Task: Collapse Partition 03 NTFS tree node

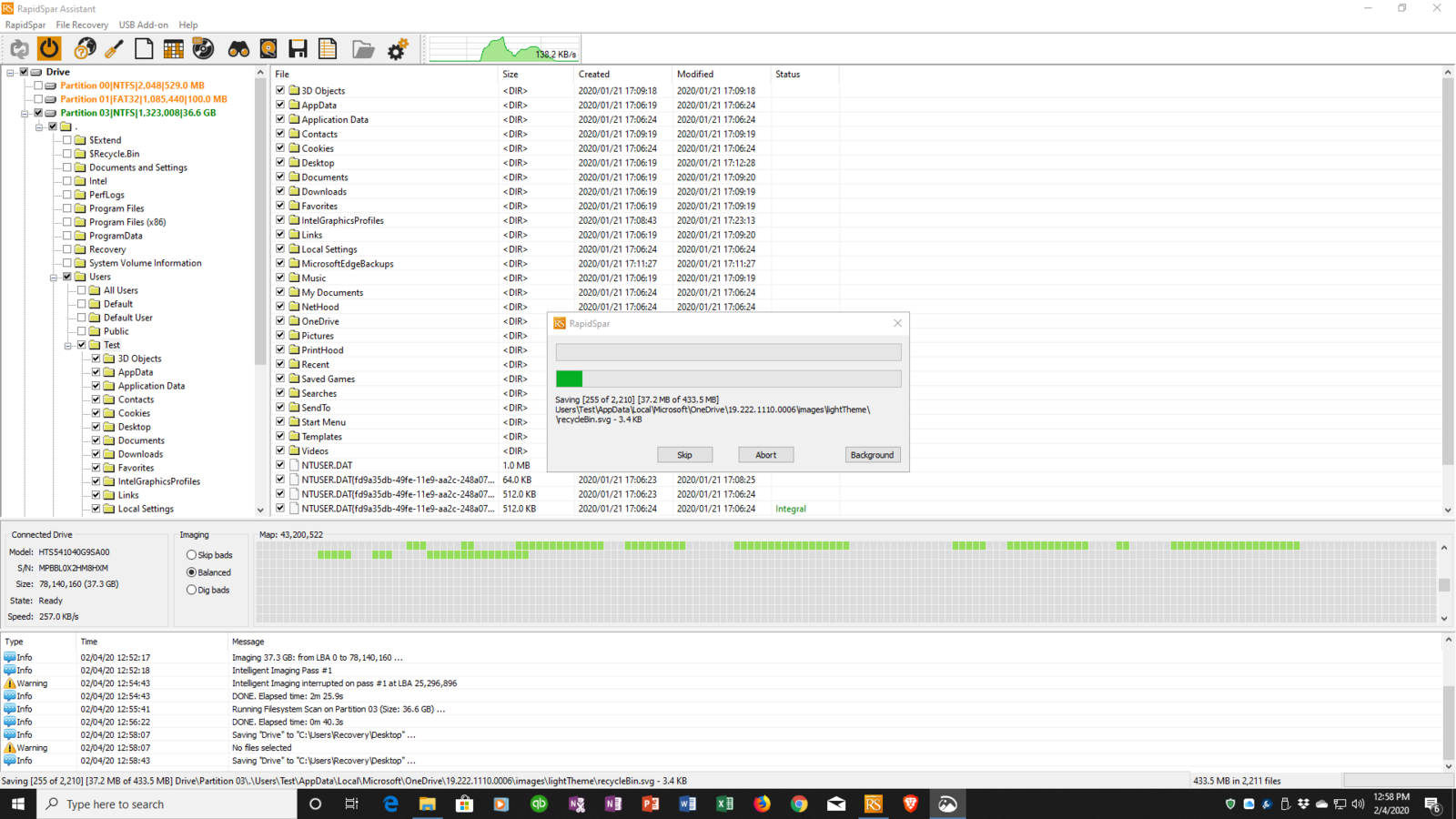Action: point(25,113)
